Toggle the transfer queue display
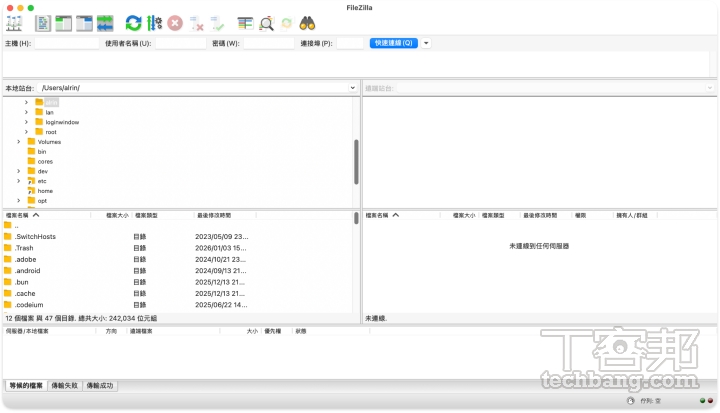Image resolution: width=720 pixels, height=413 pixels. pyautogui.click(x=105, y=22)
